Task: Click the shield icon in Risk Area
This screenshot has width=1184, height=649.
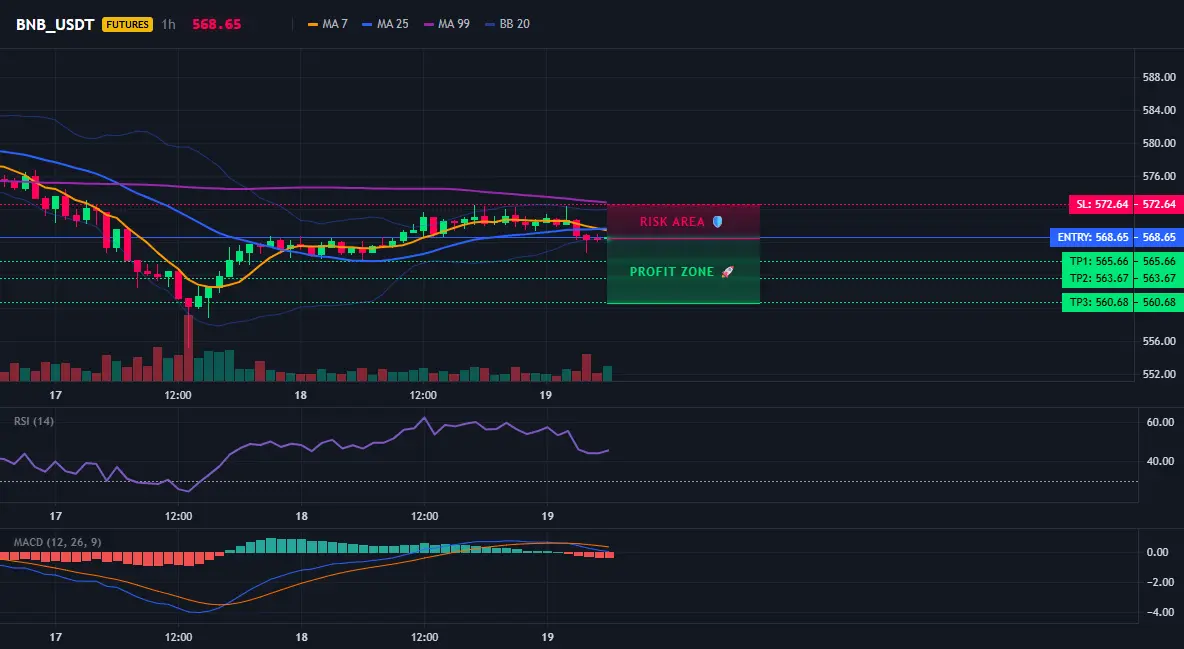Action: [717, 221]
